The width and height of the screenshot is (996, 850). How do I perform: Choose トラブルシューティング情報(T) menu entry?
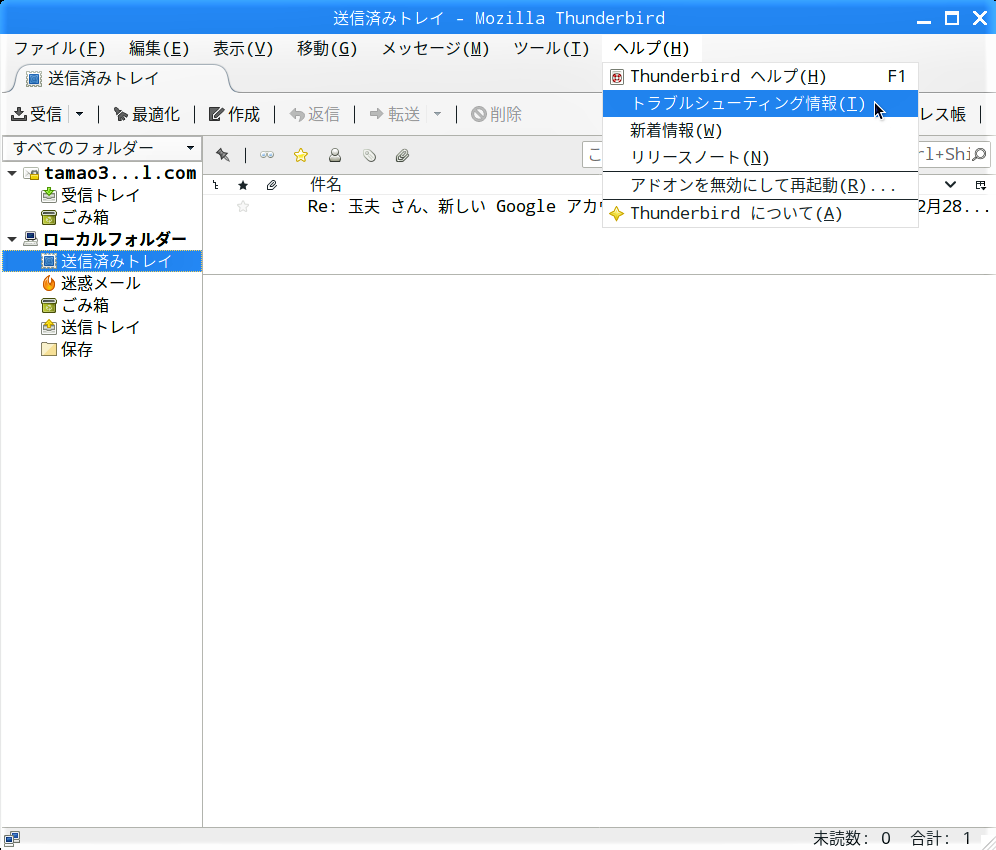click(760, 104)
